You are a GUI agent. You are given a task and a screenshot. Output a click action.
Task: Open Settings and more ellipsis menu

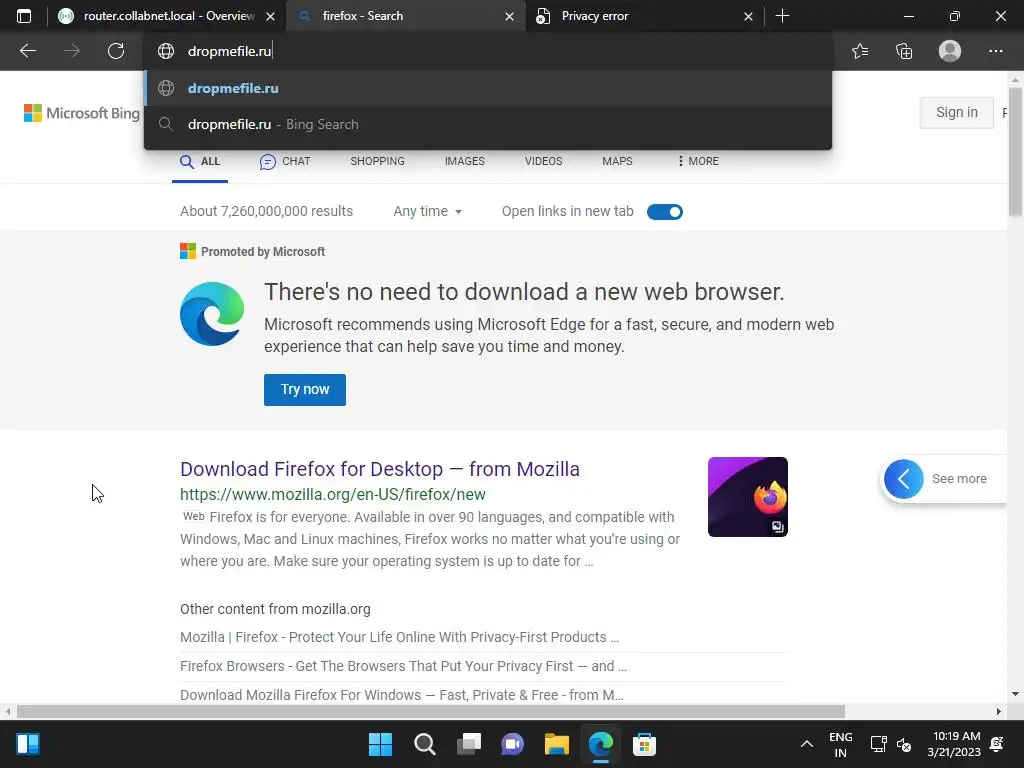(995, 51)
